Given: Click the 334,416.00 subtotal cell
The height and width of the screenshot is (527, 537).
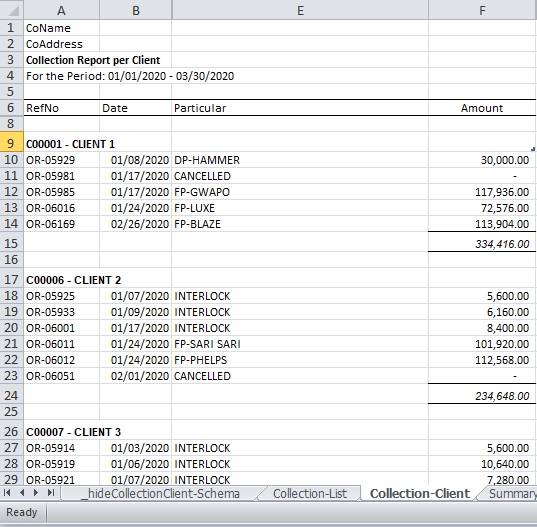Looking at the screenshot, I should 482,243.
